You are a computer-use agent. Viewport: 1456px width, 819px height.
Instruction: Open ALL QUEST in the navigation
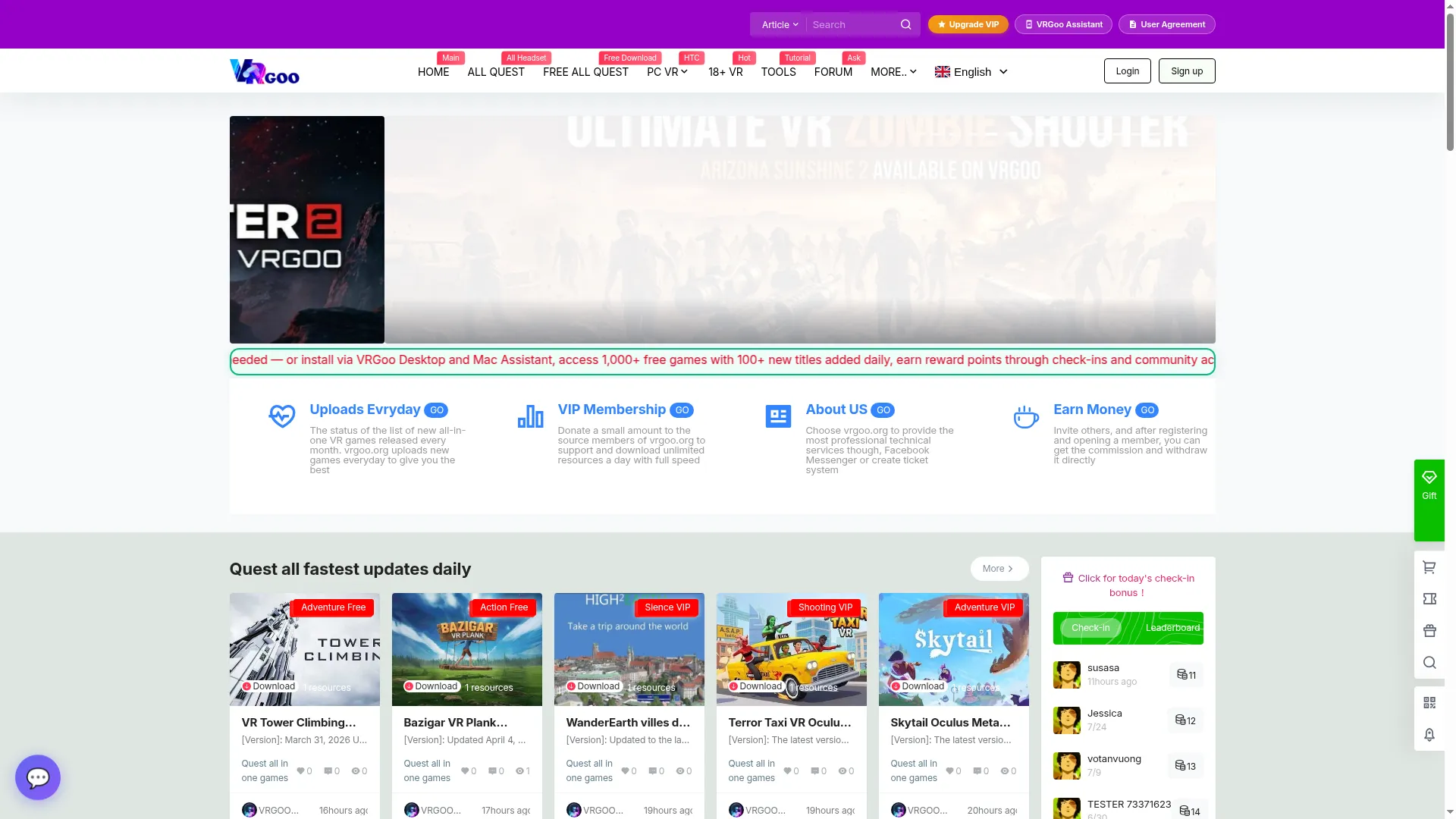[x=496, y=72]
